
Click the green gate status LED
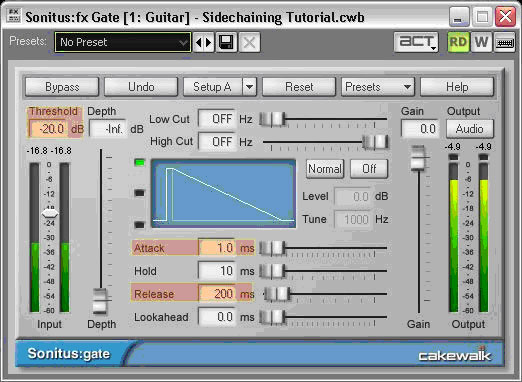140,163
